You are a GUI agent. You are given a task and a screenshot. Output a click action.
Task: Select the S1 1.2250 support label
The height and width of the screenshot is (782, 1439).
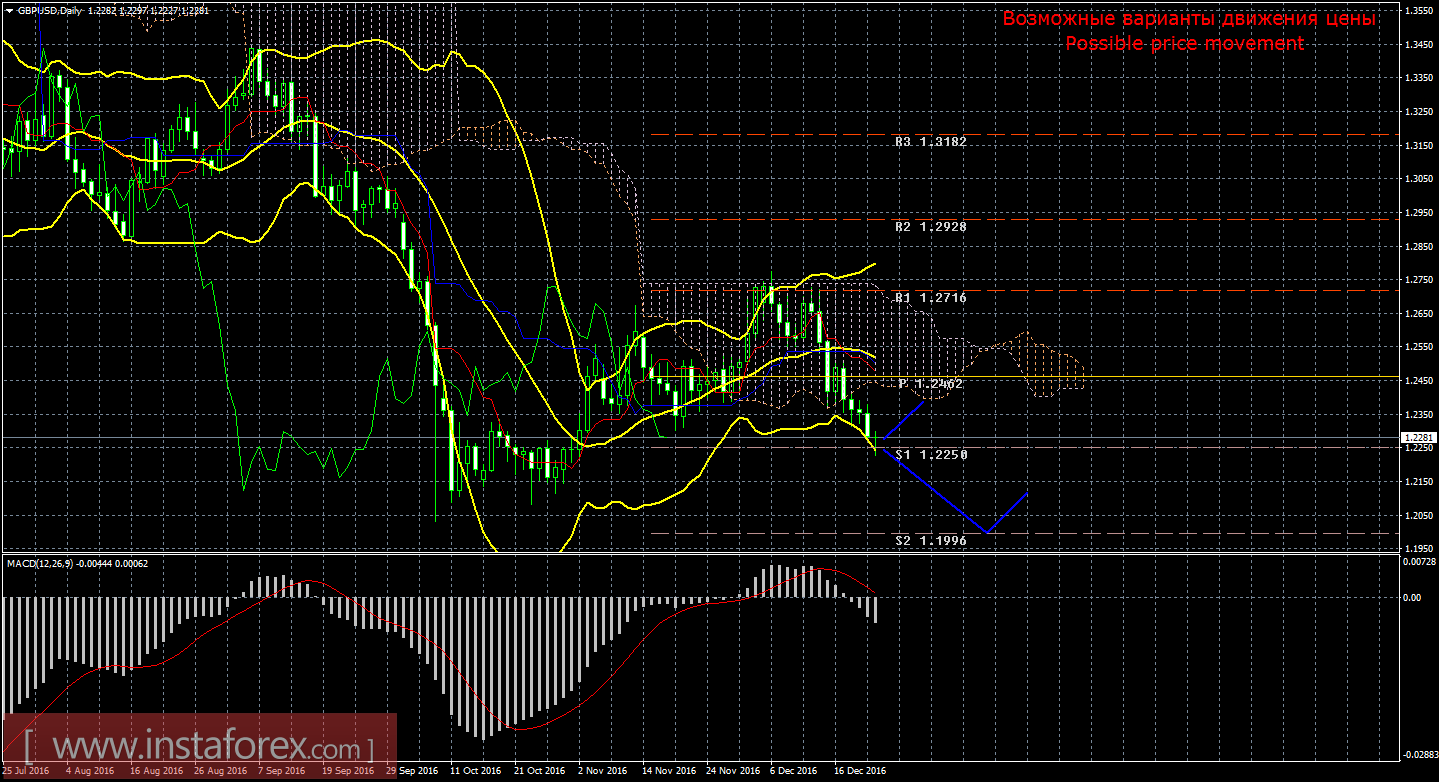tap(931, 454)
